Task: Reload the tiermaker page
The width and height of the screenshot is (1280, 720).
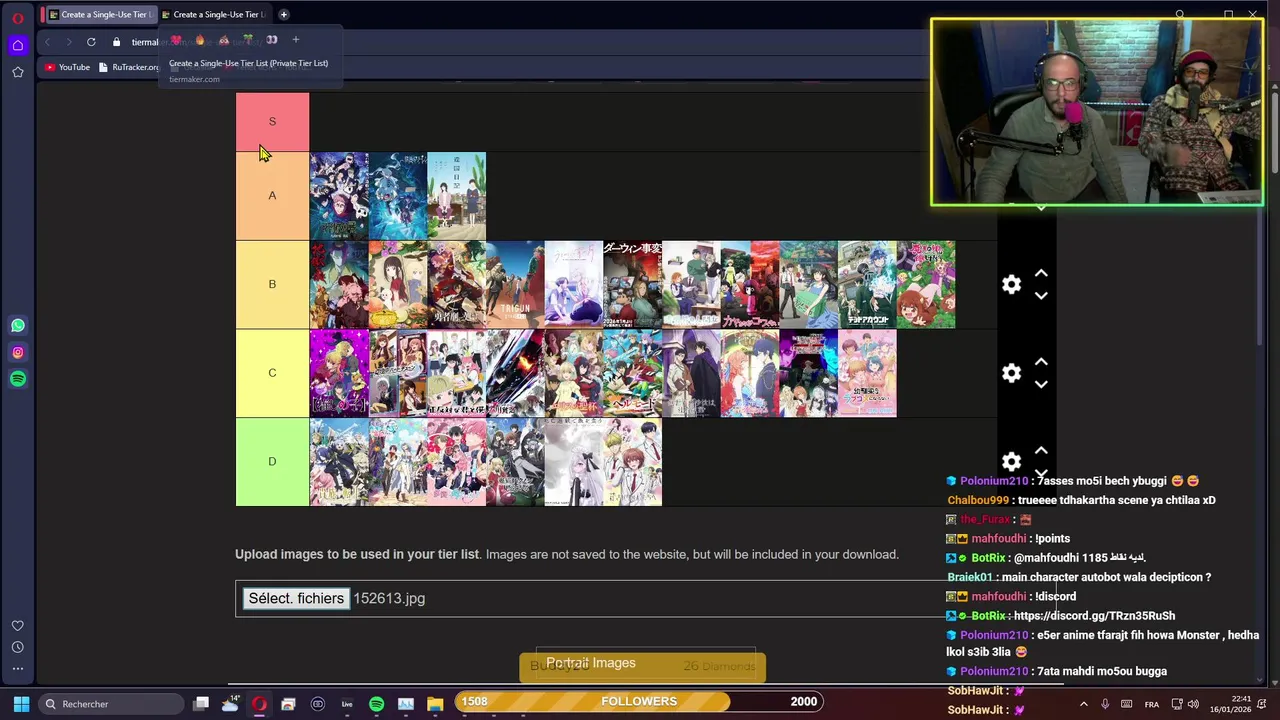Action: (x=91, y=42)
